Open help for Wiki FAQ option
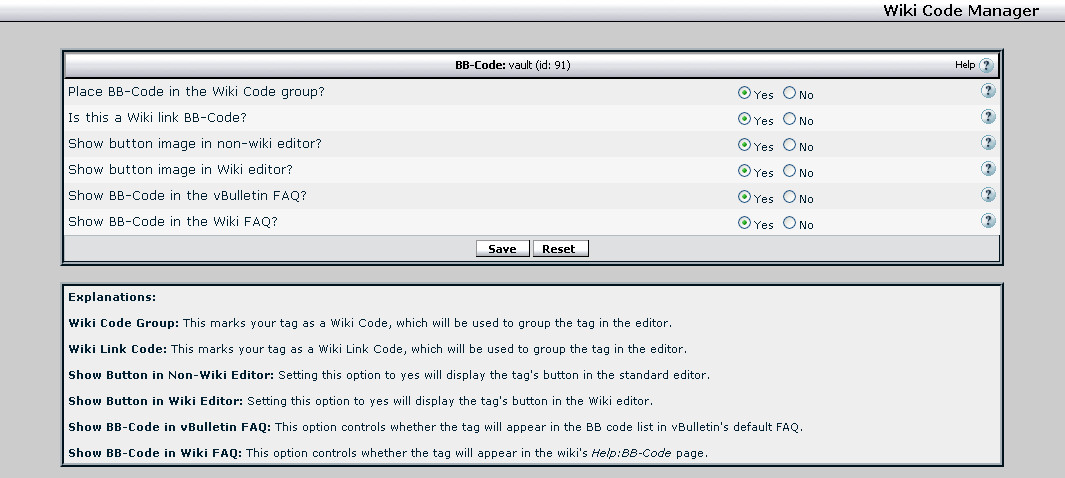The height and width of the screenshot is (478, 1065). (x=988, y=221)
